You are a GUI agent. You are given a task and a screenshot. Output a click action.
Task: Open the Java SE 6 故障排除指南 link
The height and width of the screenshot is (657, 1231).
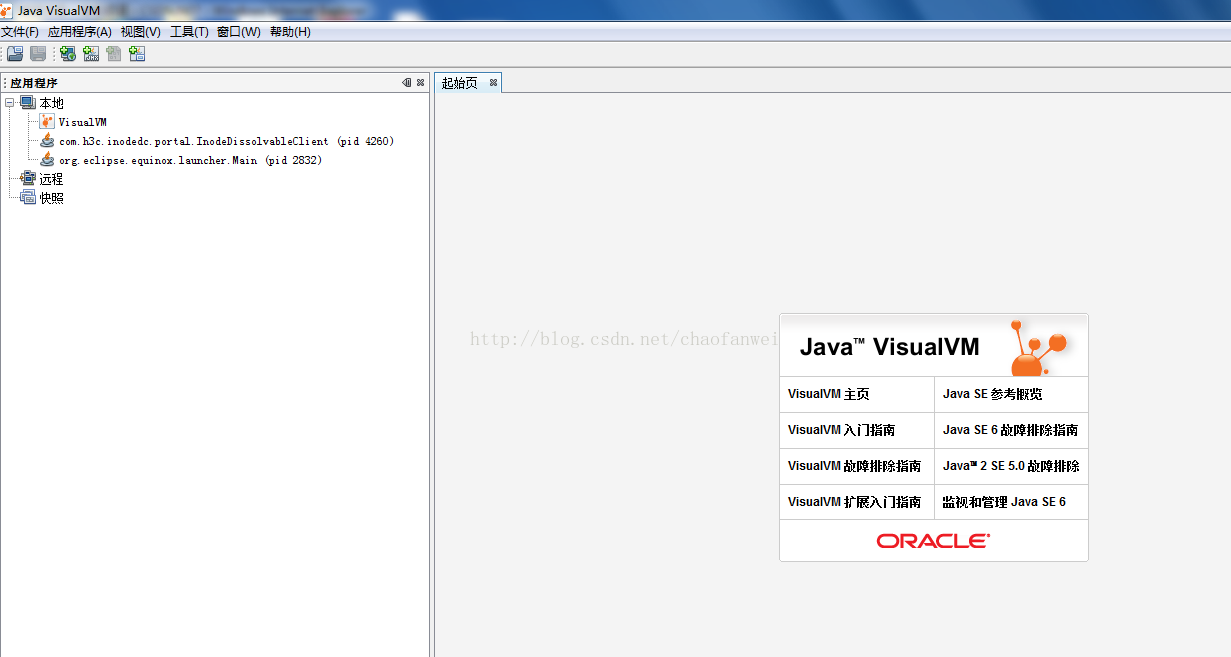point(1011,430)
